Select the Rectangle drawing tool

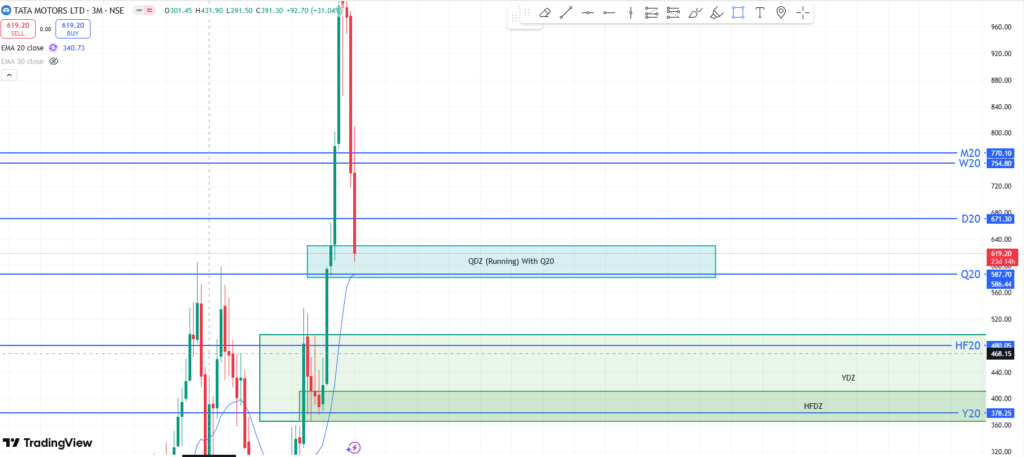point(739,12)
